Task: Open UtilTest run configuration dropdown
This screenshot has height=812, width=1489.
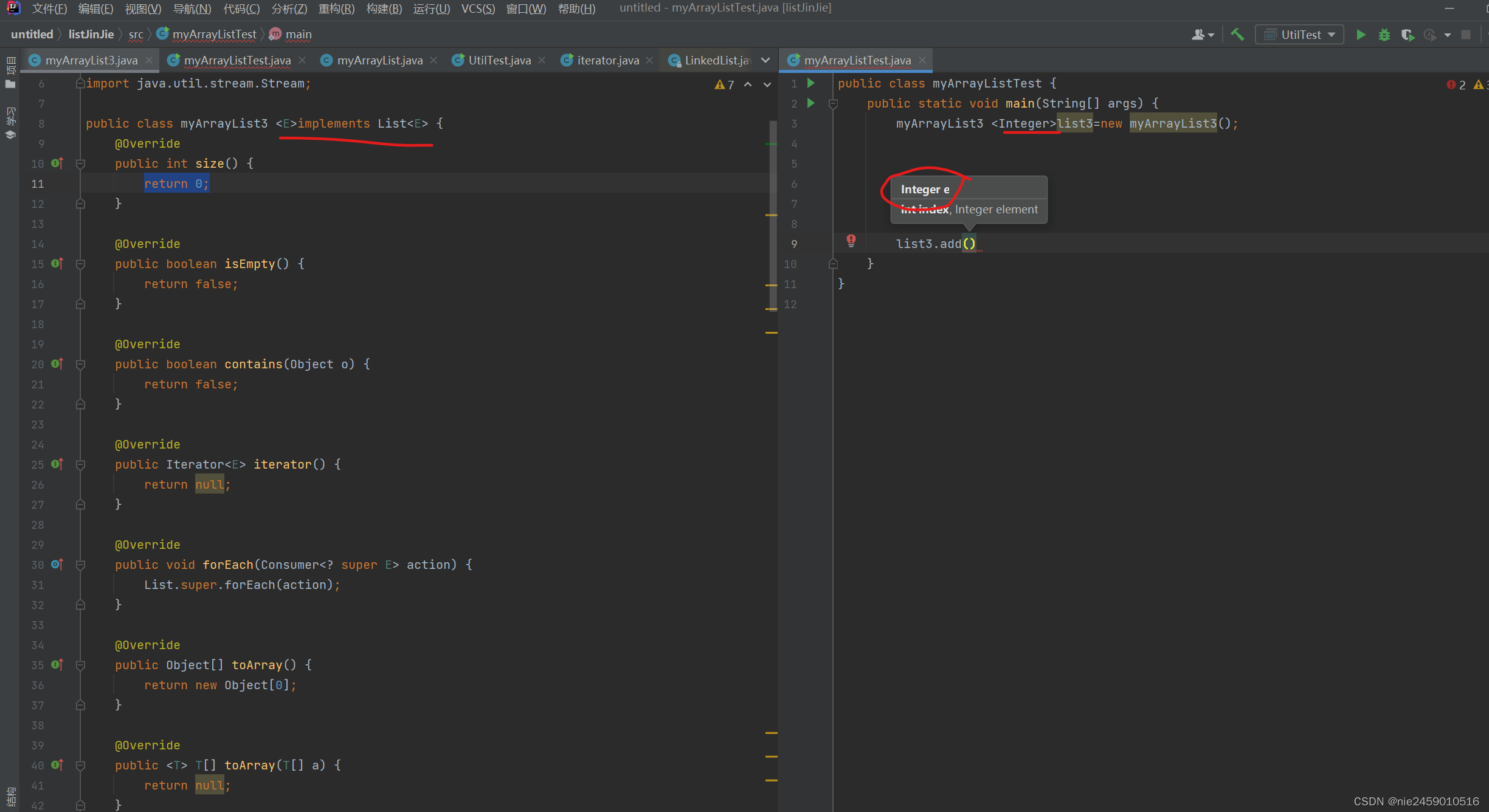Action: 1299,35
